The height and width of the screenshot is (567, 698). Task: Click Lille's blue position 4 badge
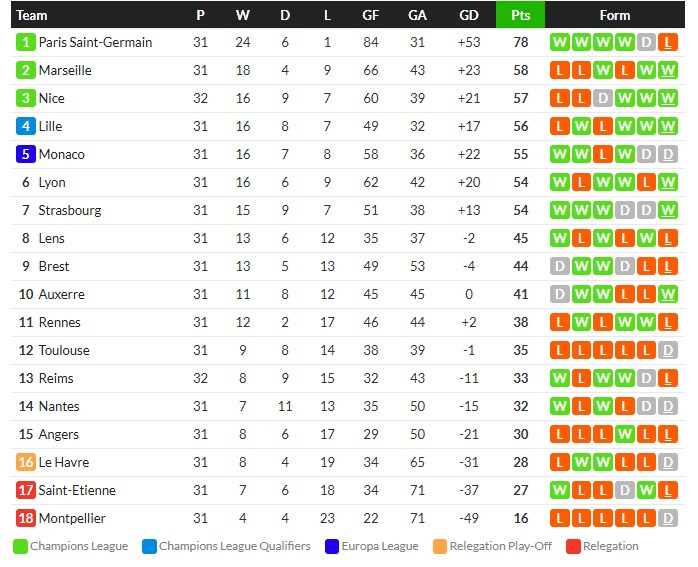click(x=25, y=126)
